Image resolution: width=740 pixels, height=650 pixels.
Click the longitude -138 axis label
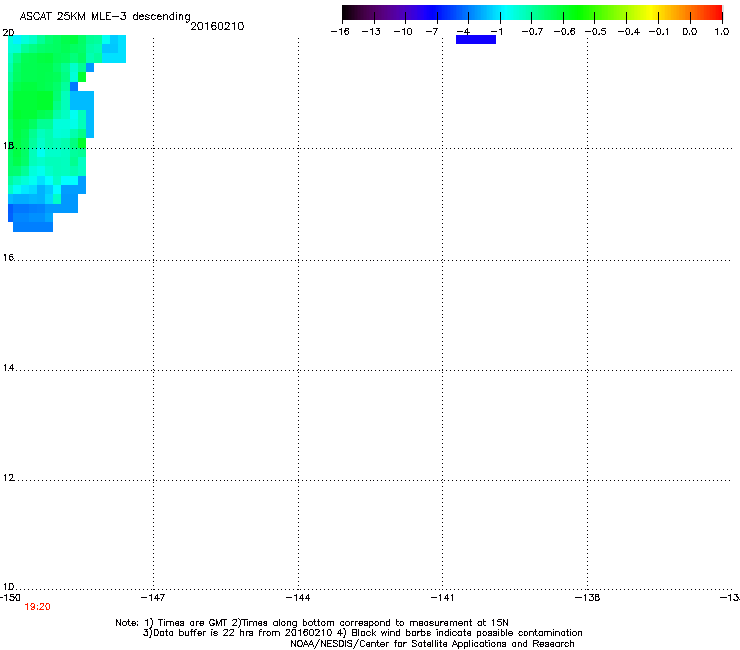pyautogui.click(x=588, y=597)
